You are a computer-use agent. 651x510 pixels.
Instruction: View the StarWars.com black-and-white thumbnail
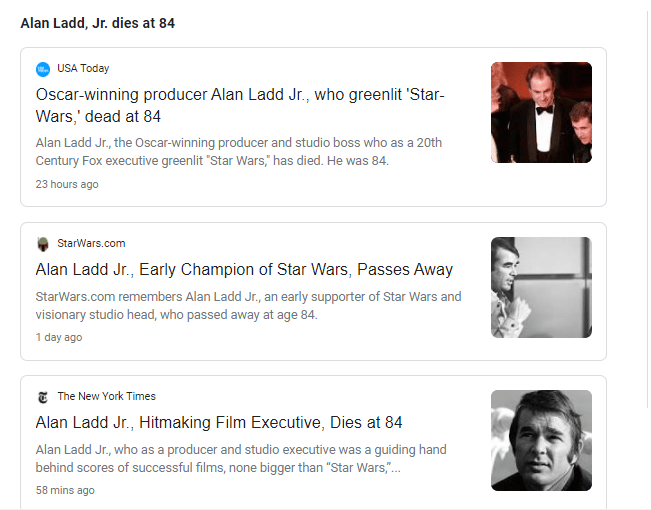[541, 287]
